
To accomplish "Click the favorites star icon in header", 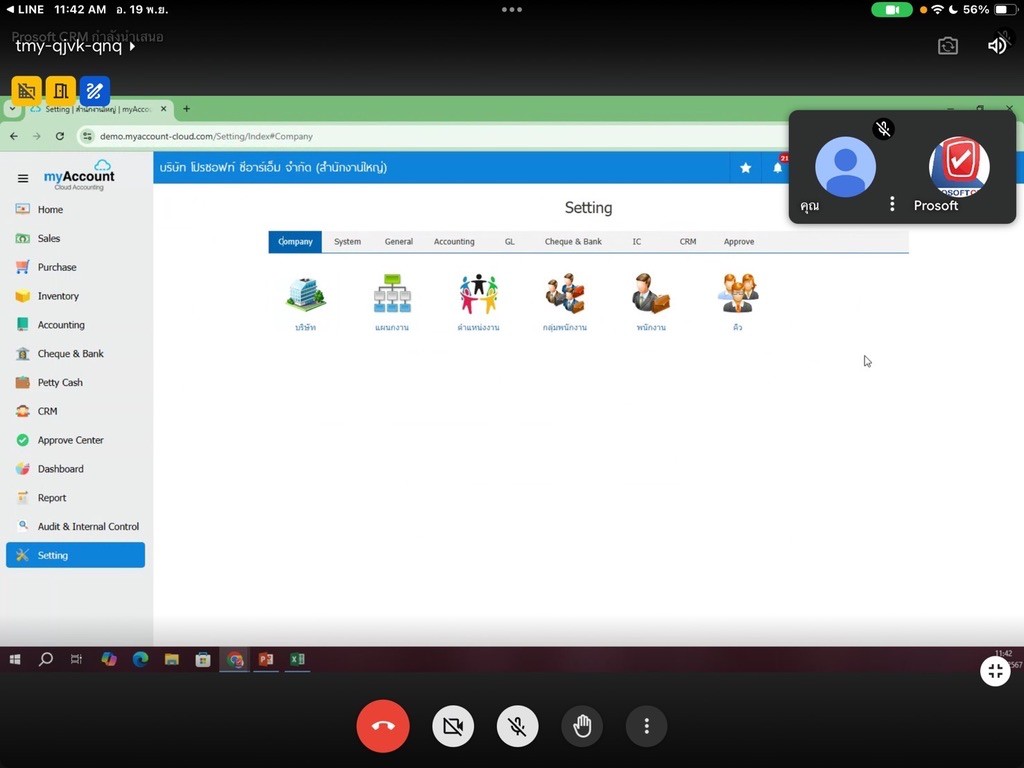I will [x=745, y=168].
